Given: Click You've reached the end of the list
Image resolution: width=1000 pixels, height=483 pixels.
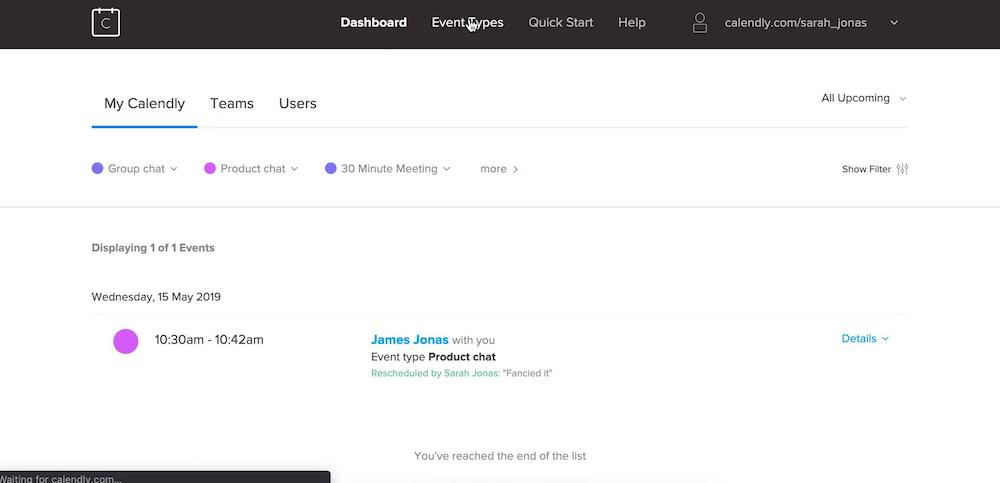Looking at the screenshot, I should (x=500, y=456).
